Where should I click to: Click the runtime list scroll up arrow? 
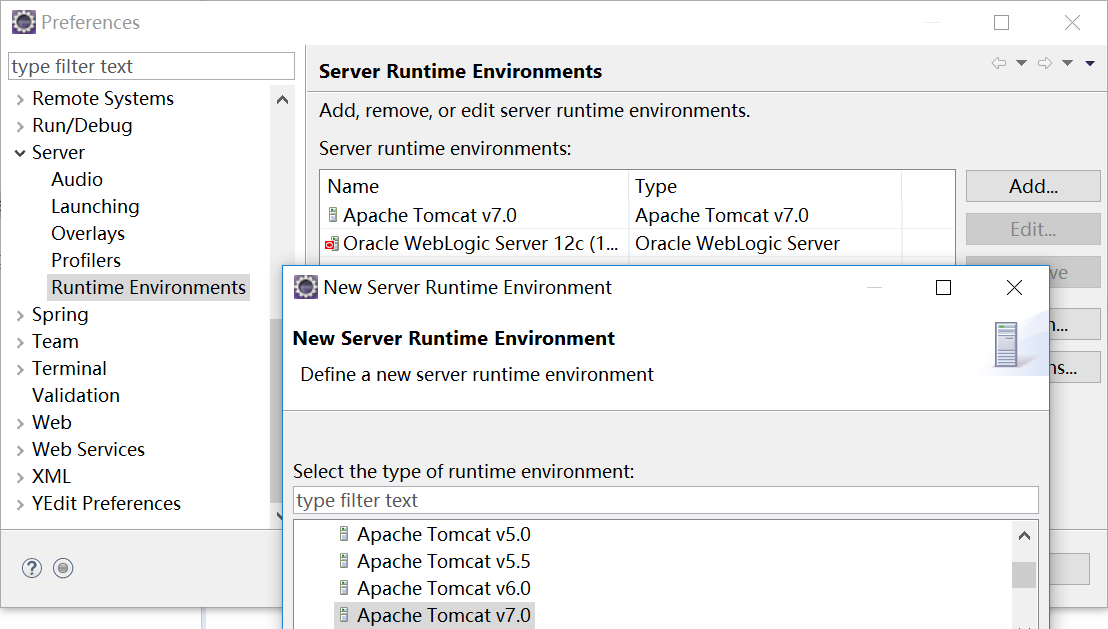1024,536
